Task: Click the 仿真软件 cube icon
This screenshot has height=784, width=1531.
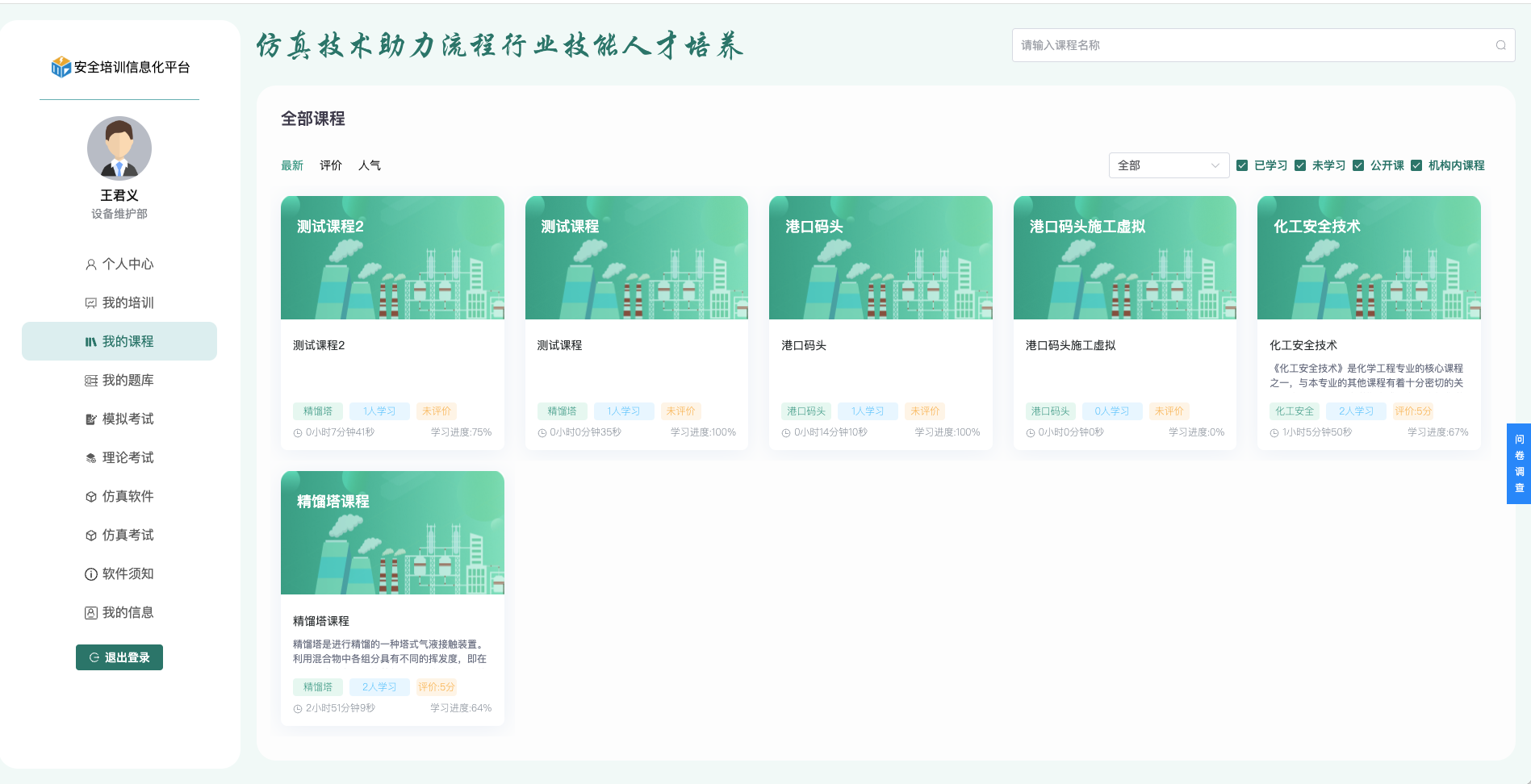Action: (x=91, y=497)
